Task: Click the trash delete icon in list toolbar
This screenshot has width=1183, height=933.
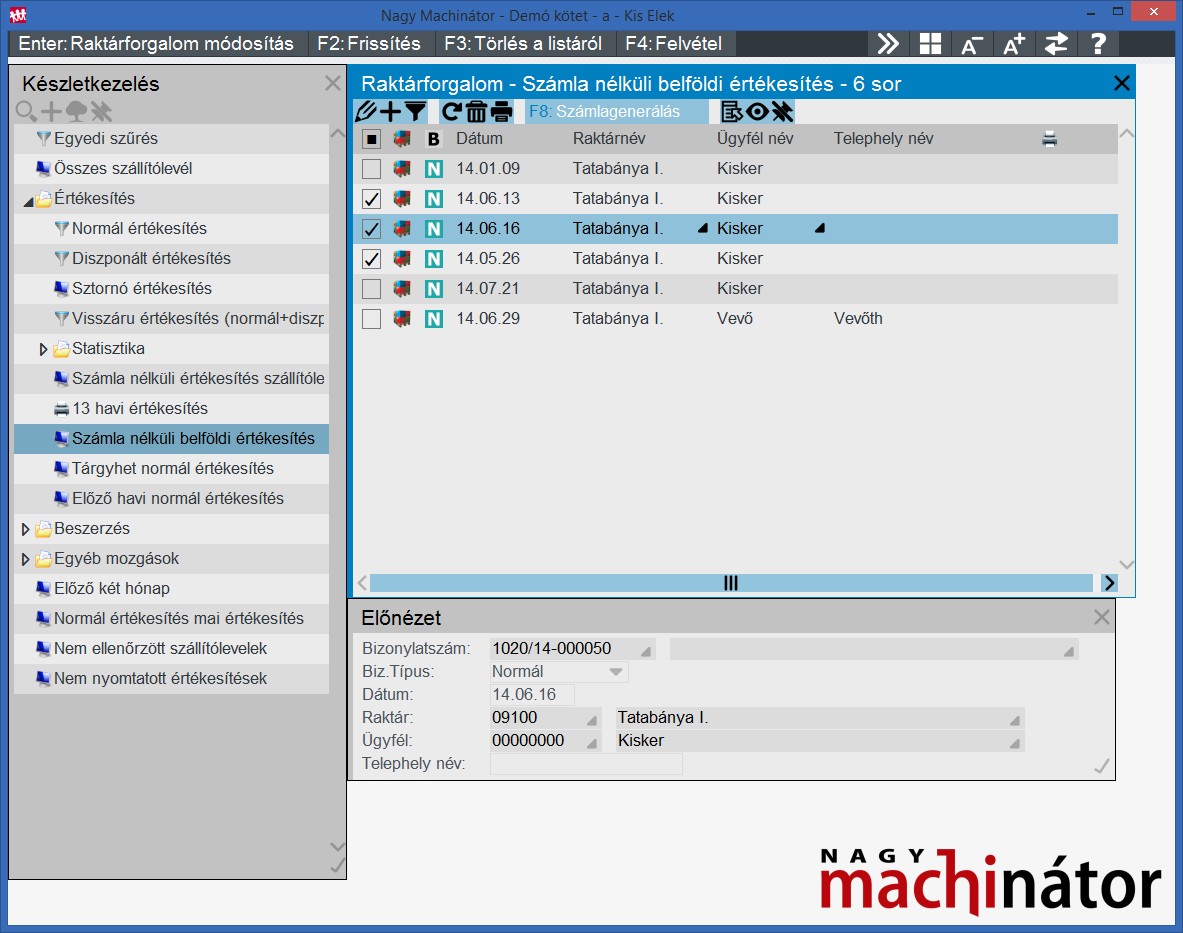Action: [477, 112]
